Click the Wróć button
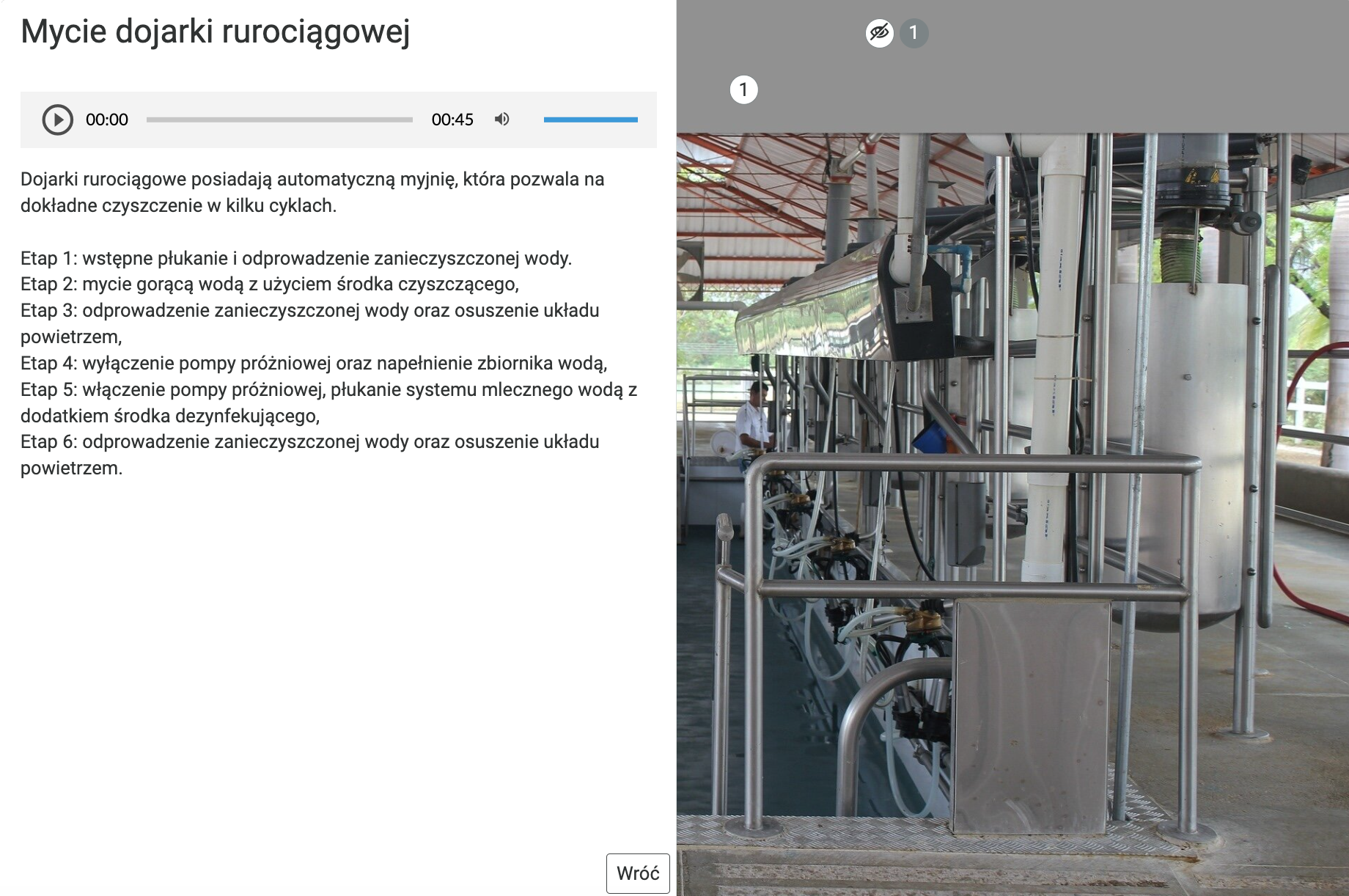The height and width of the screenshot is (896, 1349). (638, 873)
